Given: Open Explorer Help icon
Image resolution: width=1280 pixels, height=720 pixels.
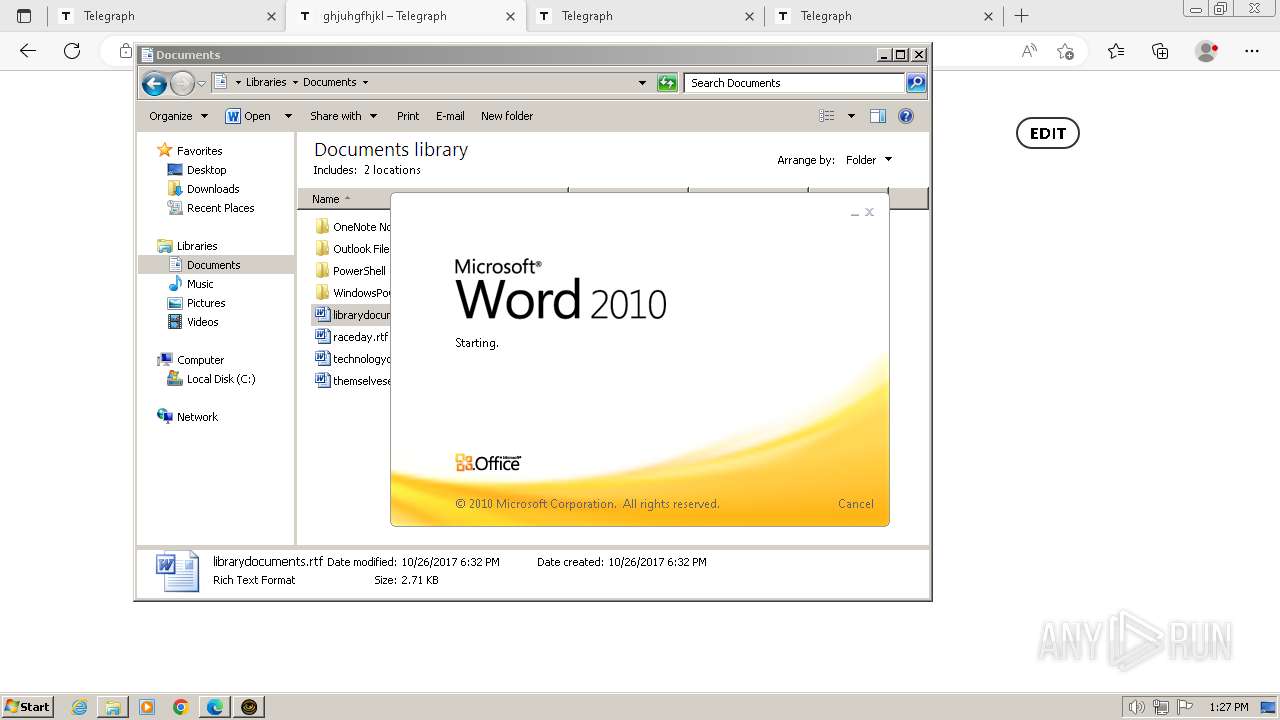Looking at the screenshot, I should click(x=906, y=116).
